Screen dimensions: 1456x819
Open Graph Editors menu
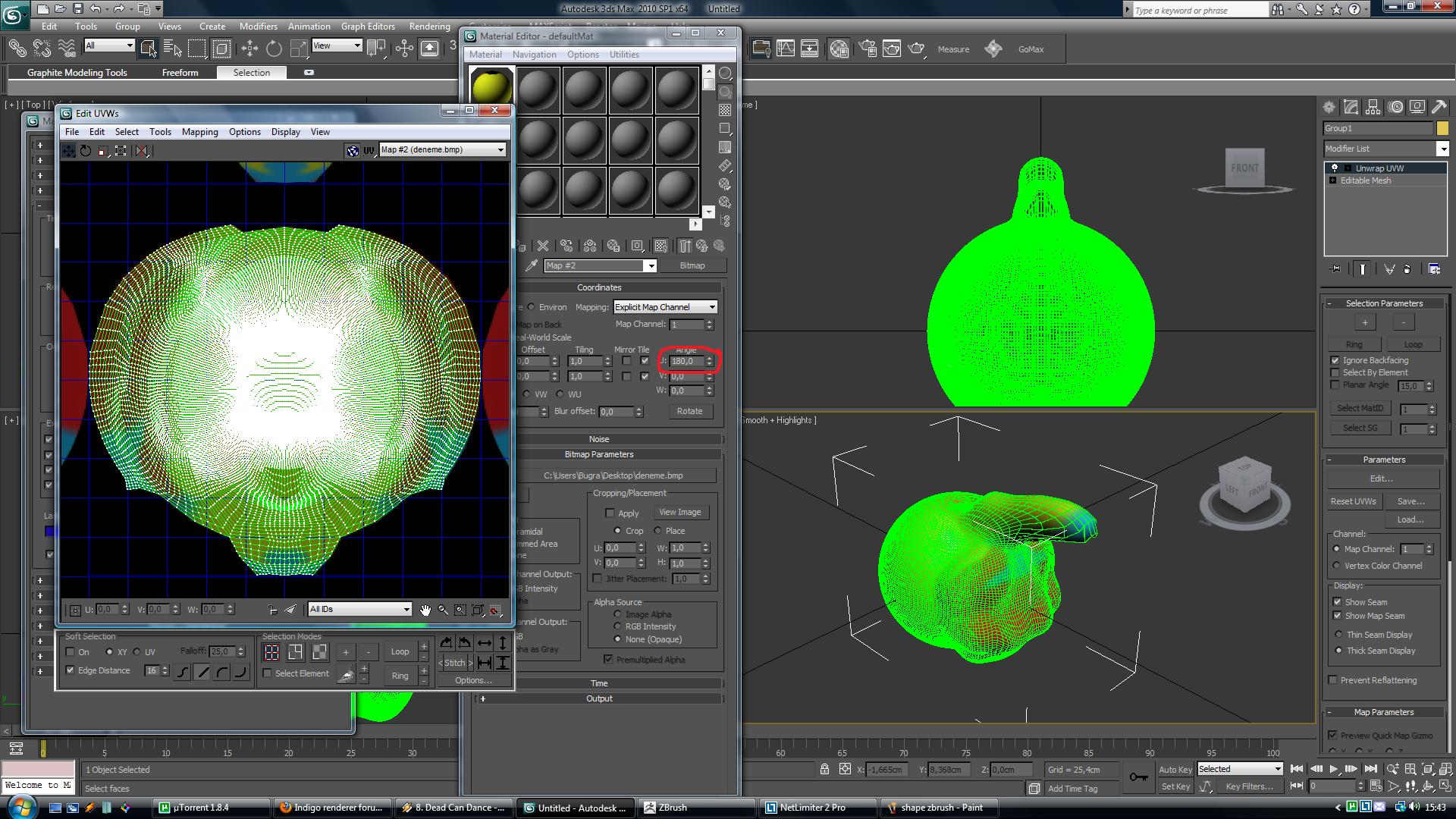click(x=368, y=27)
